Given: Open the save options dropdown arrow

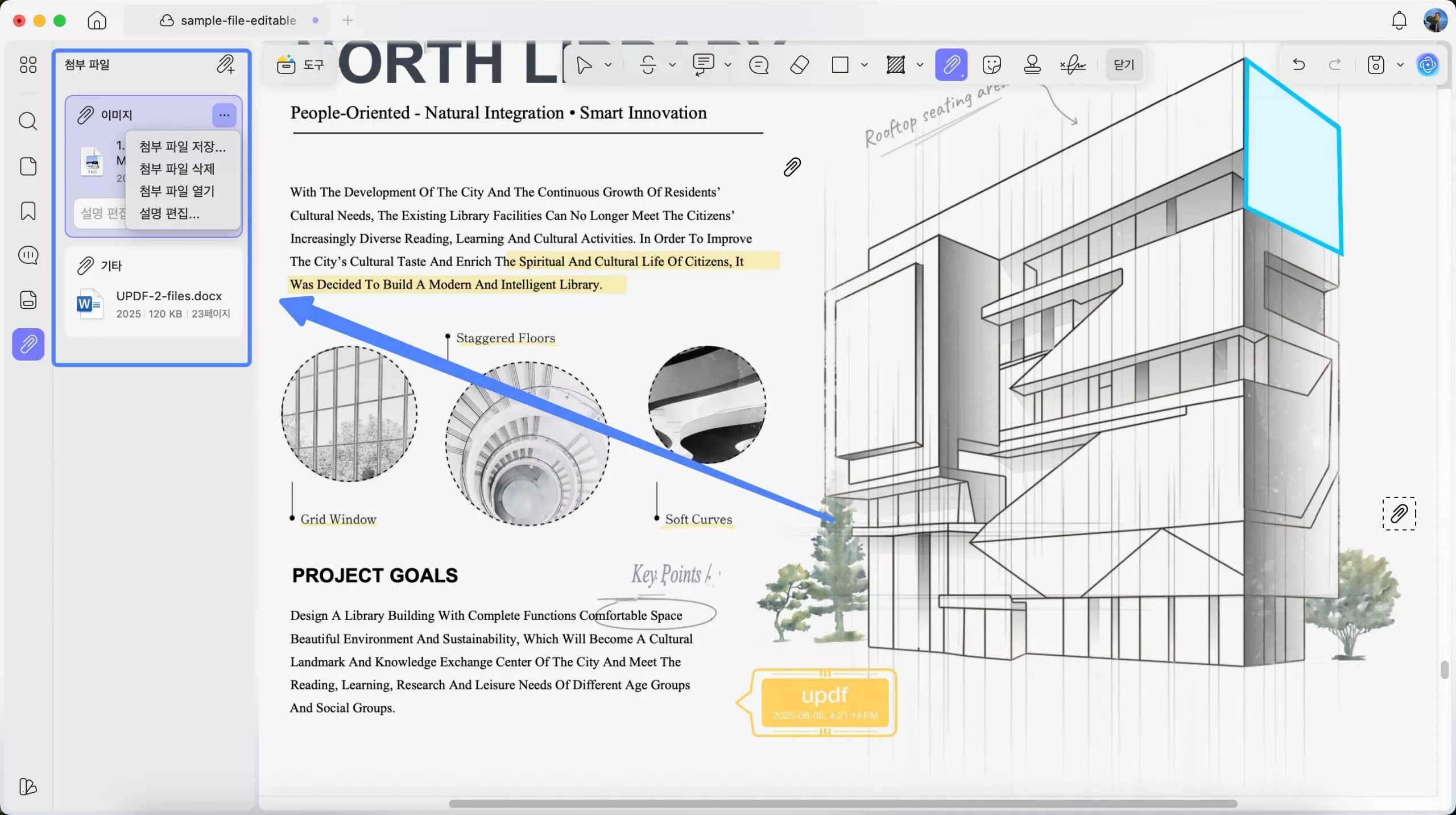Looking at the screenshot, I should coord(1400,65).
